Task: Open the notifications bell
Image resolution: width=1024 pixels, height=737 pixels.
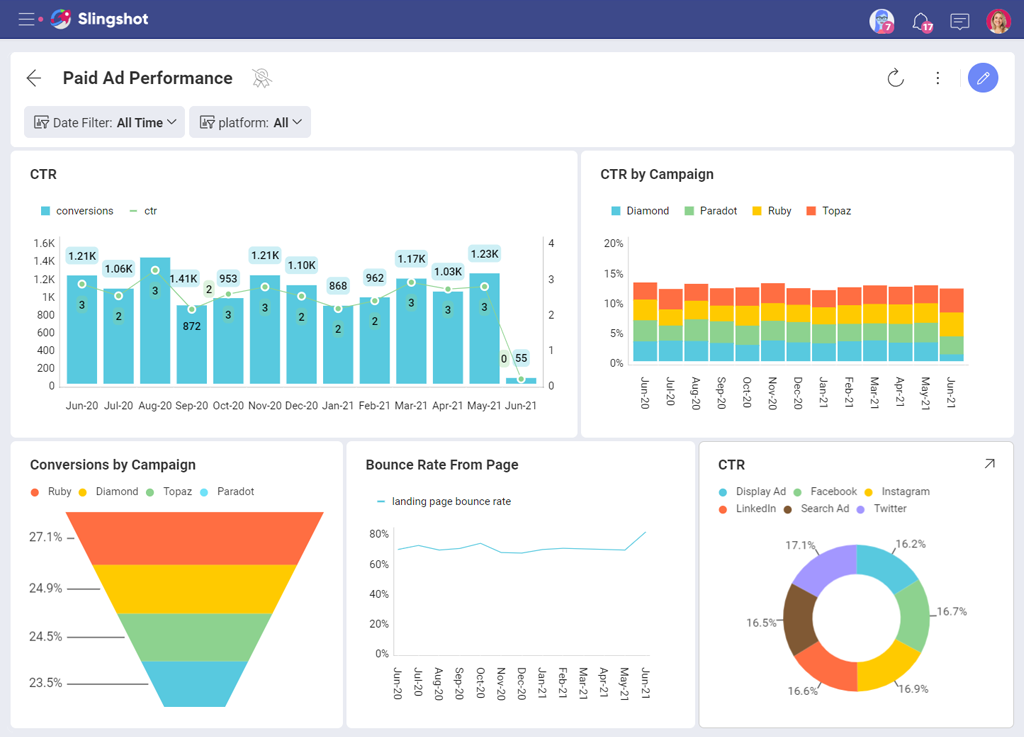Action: point(920,21)
